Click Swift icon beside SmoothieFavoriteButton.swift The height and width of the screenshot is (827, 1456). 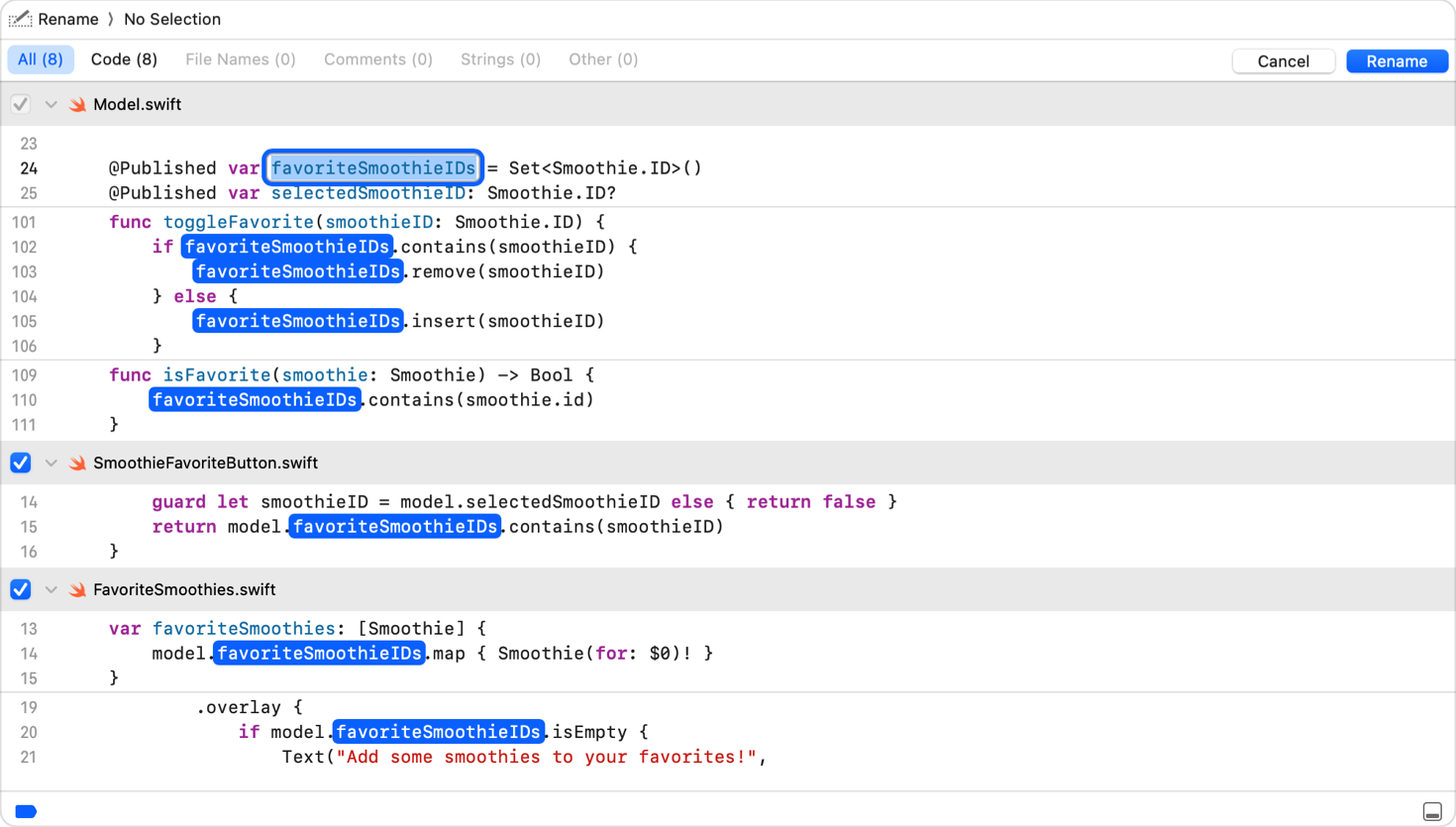tap(77, 463)
